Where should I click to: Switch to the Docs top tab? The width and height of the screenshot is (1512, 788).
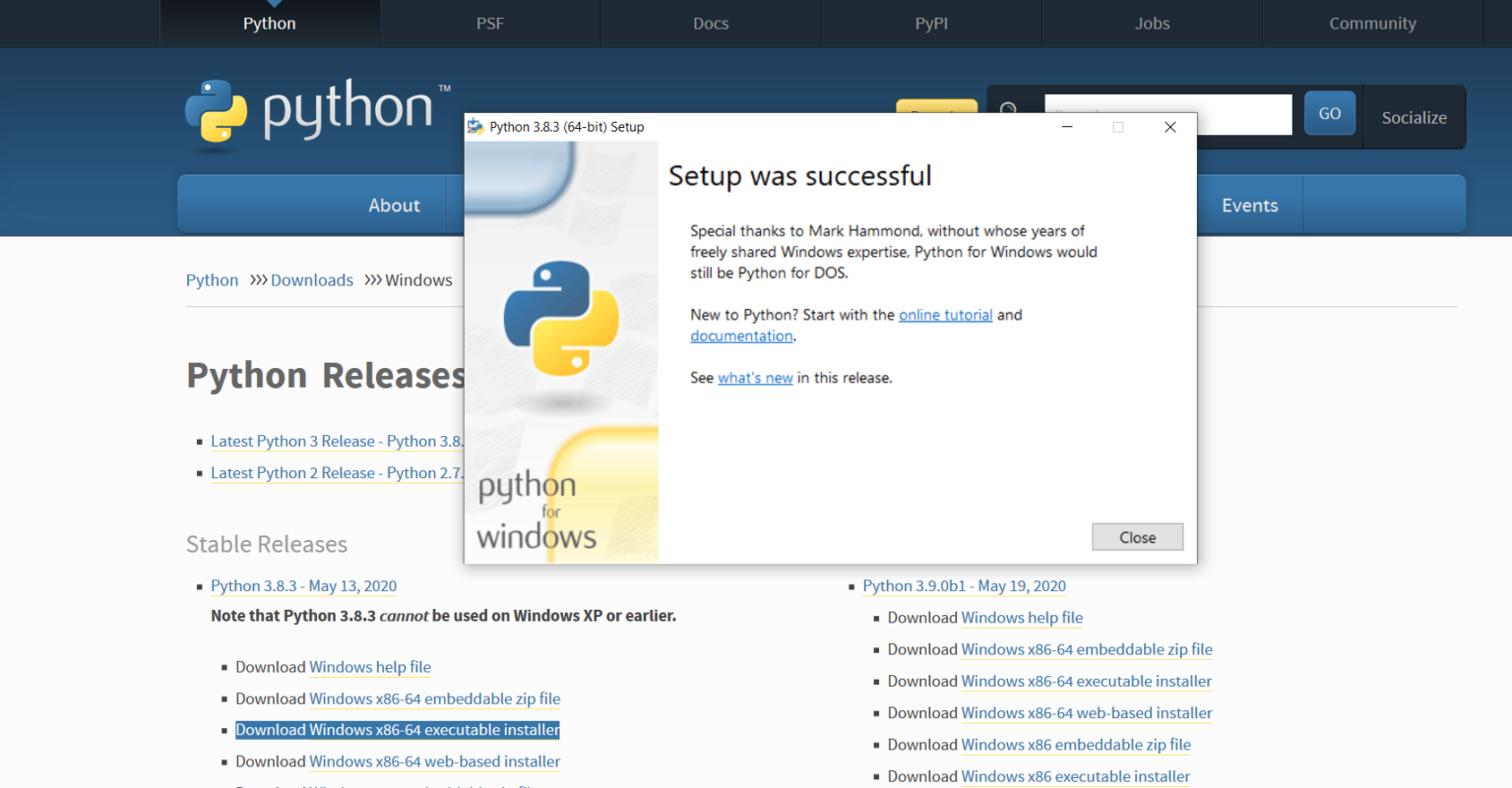(x=711, y=24)
